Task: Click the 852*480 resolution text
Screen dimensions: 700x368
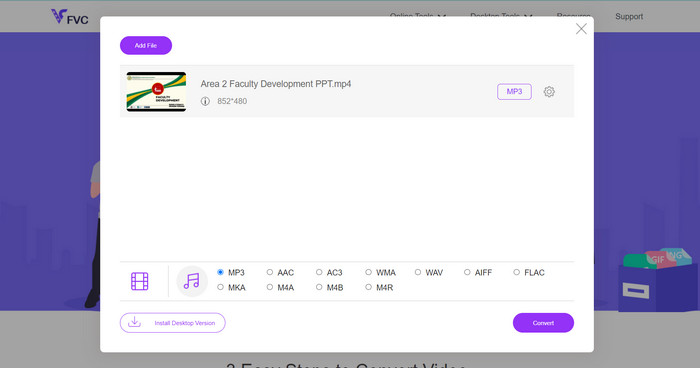Action: pos(232,101)
